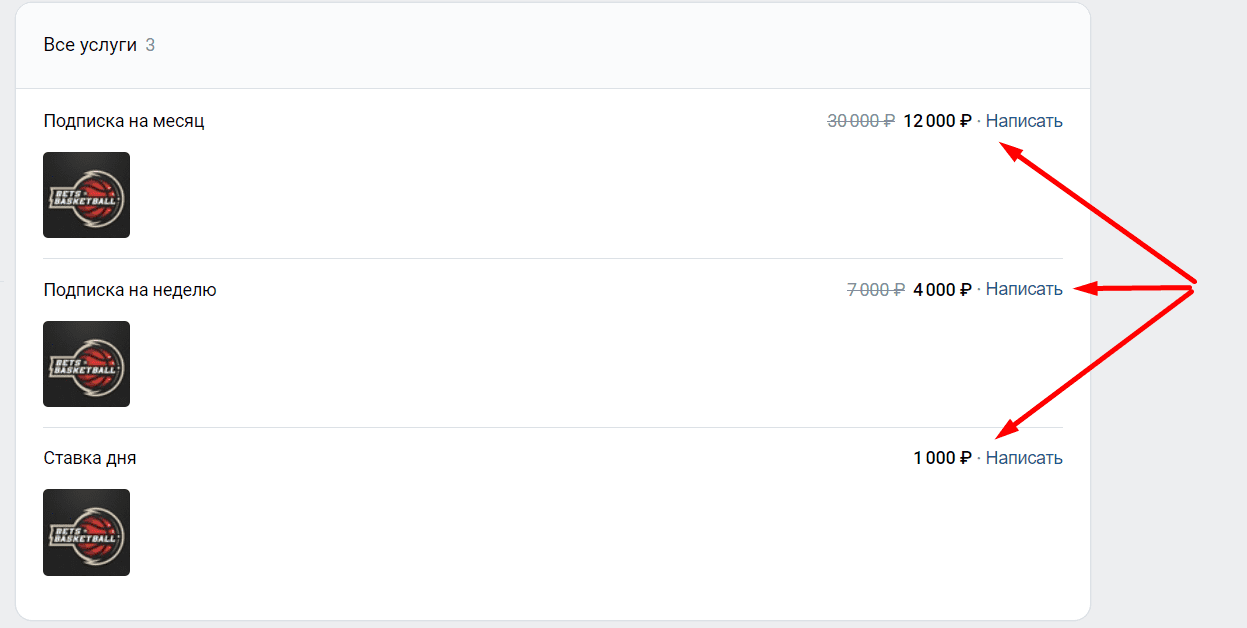
Task: Click the Ставка дня service logo image
Action: coord(86,532)
